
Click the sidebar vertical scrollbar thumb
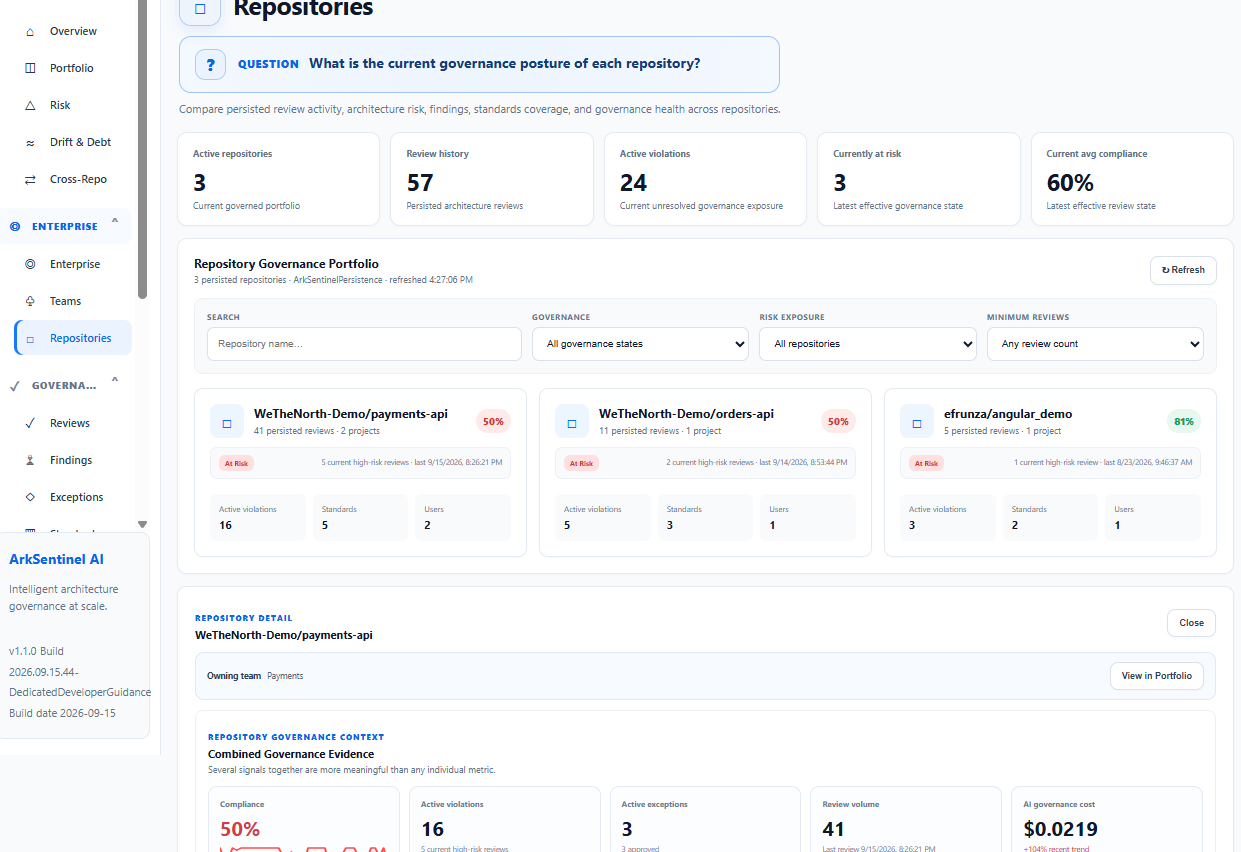click(143, 150)
